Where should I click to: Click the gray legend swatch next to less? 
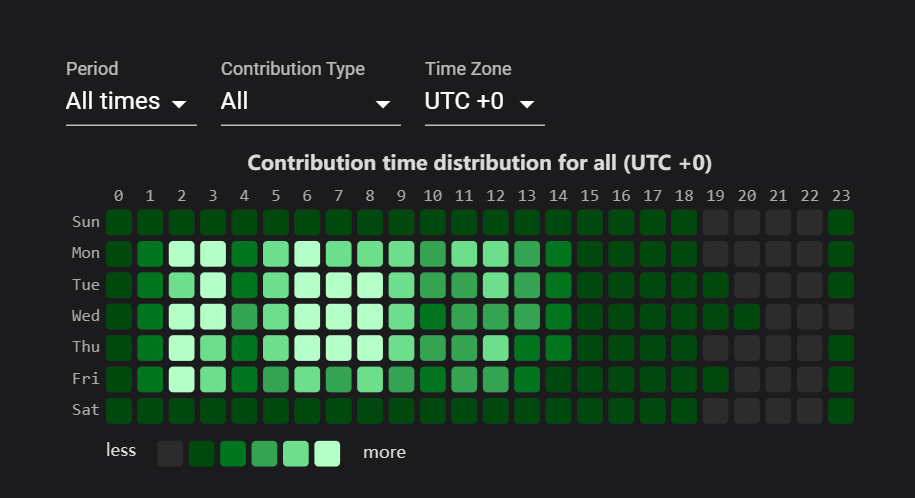coord(170,453)
